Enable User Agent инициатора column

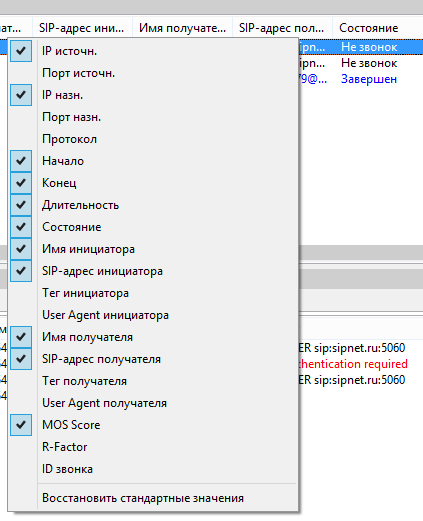pyautogui.click(x=153, y=315)
